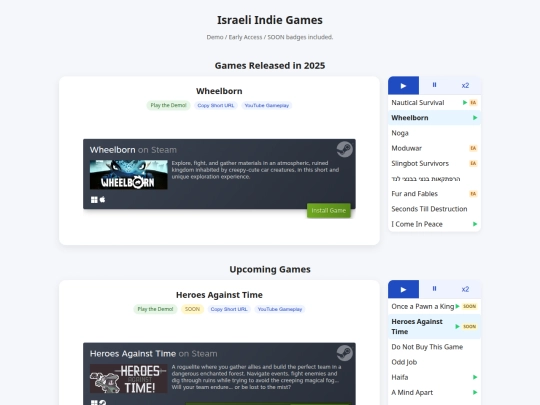This screenshot has height=405, width=540.
Task: Select I Come In Peace in the playlist
Action: (434, 224)
